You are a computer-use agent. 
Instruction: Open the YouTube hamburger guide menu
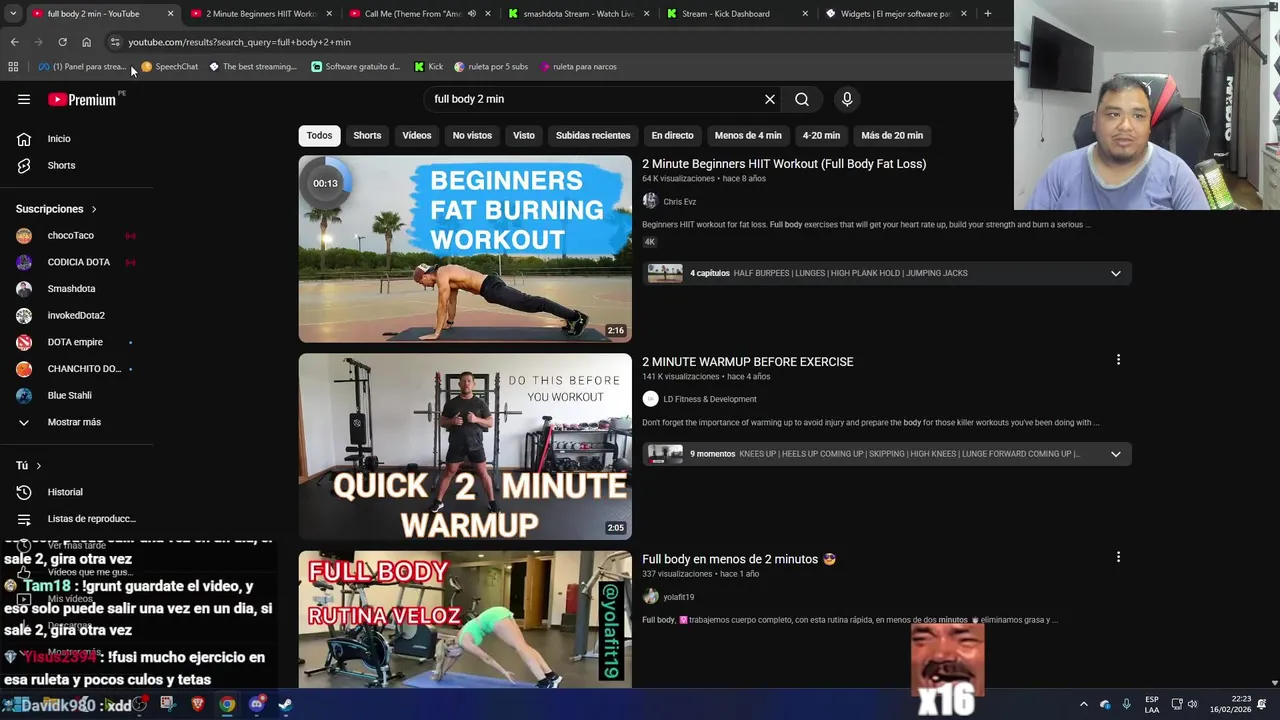[24, 99]
